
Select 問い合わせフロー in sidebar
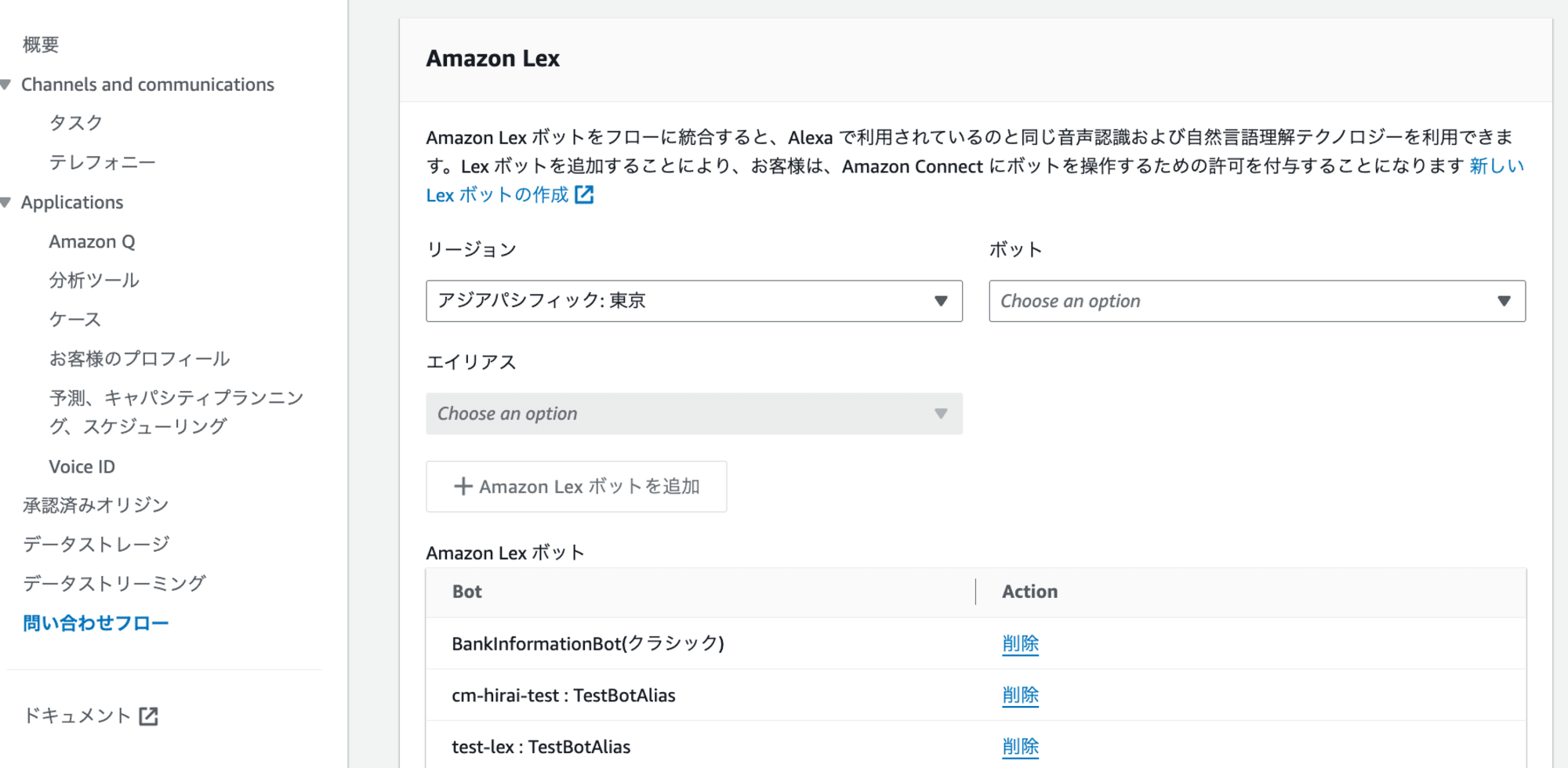coord(96,623)
